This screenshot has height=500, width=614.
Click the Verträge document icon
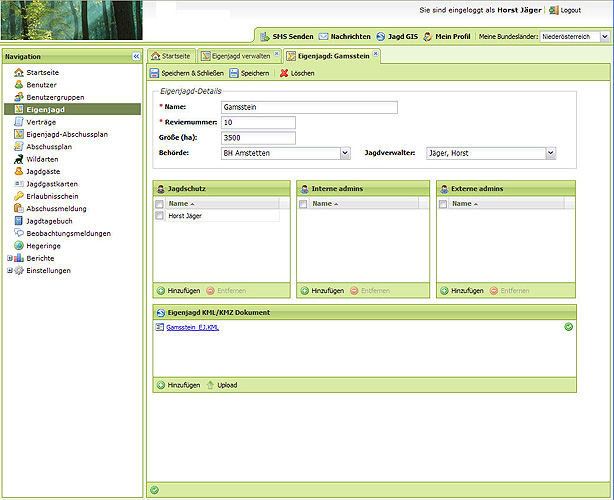tap(19, 122)
